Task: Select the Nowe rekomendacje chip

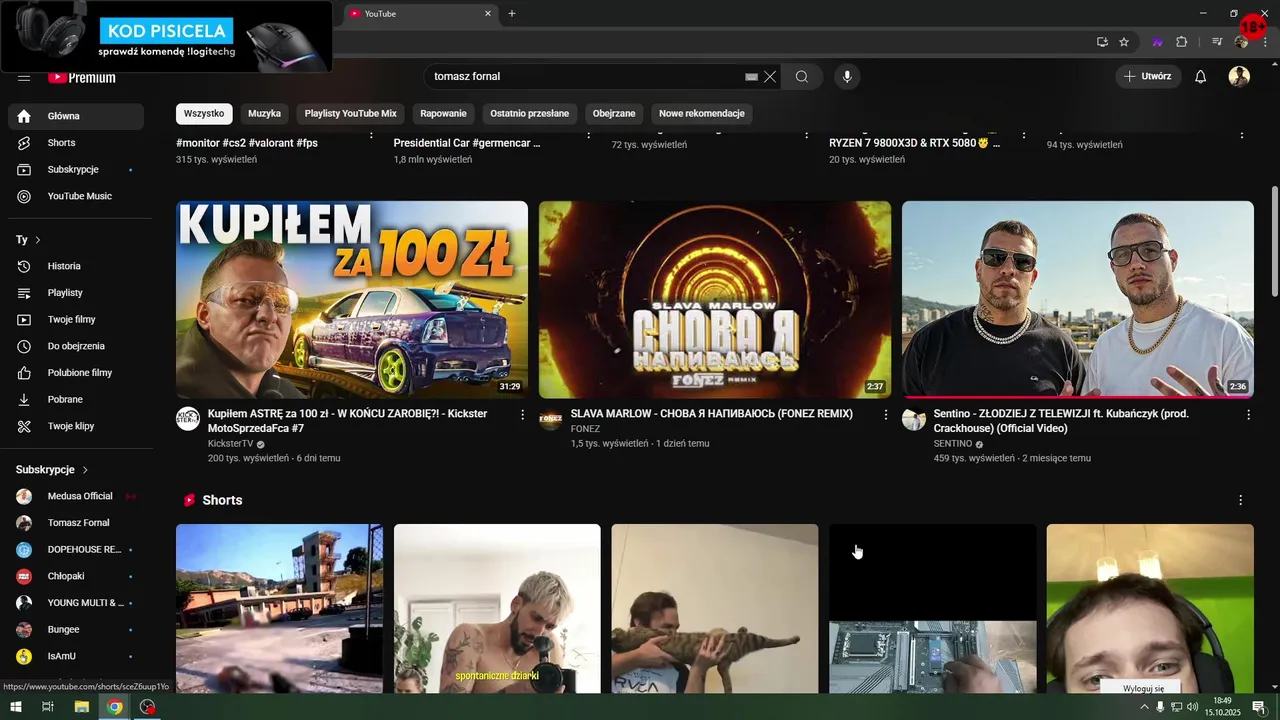Action: click(x=702, y=114)
